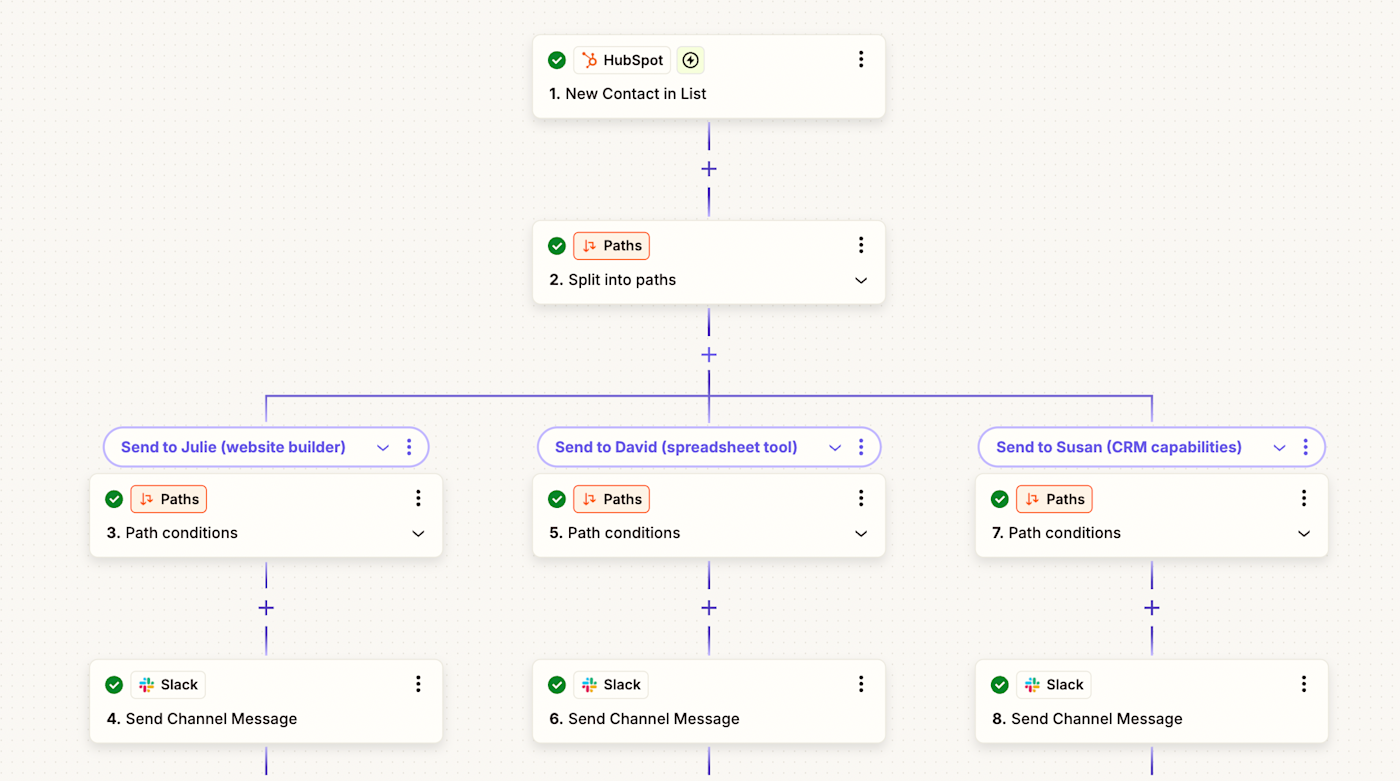Click the green check status on step 8
1400x781 pixels.
pyautogui.click(x=1000, y=685)
